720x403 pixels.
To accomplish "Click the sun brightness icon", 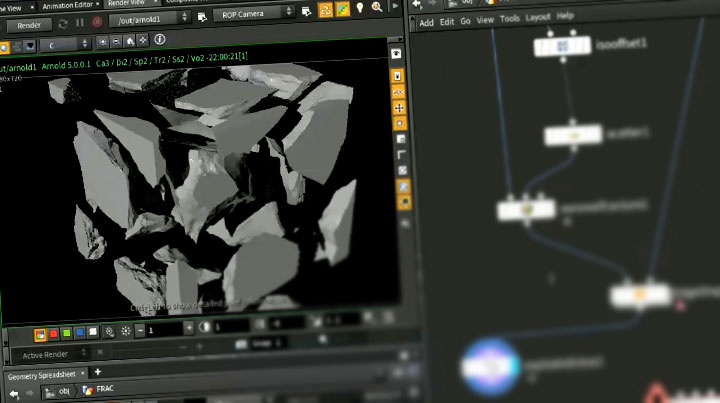I will [125, 331].
